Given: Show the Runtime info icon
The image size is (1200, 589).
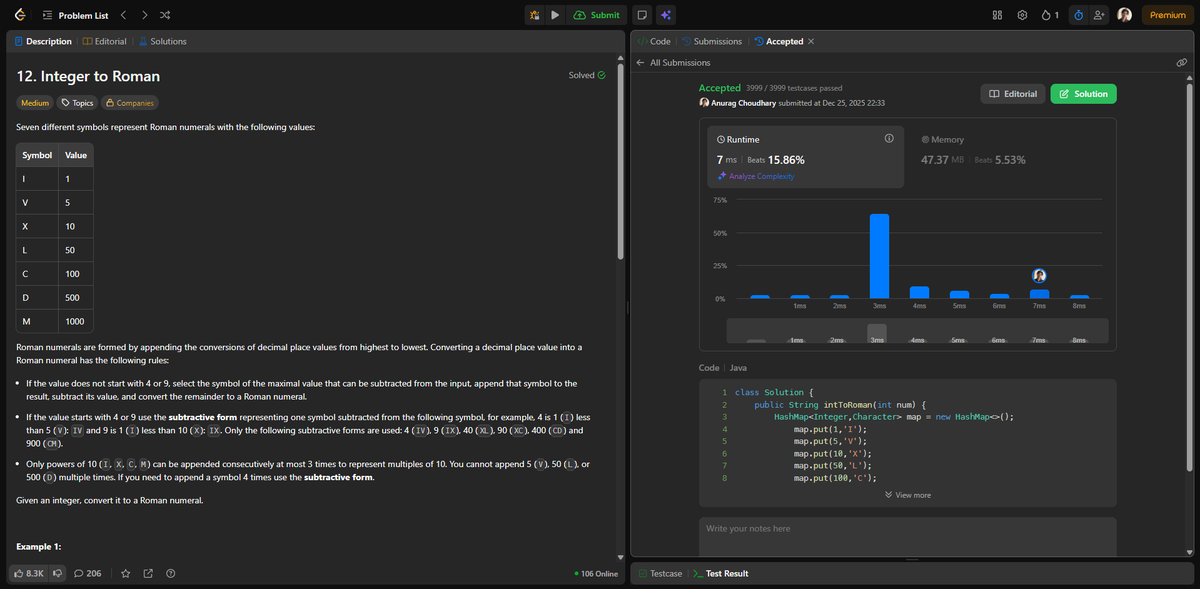Looking at the screenshot, I should [889, 139].
